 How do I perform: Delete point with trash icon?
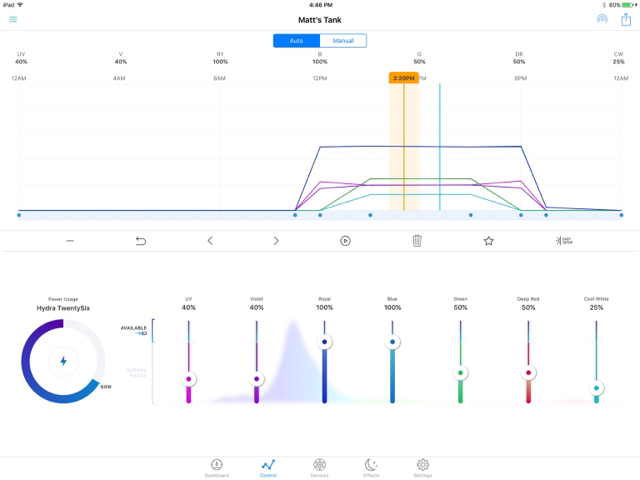pos(417,241)
